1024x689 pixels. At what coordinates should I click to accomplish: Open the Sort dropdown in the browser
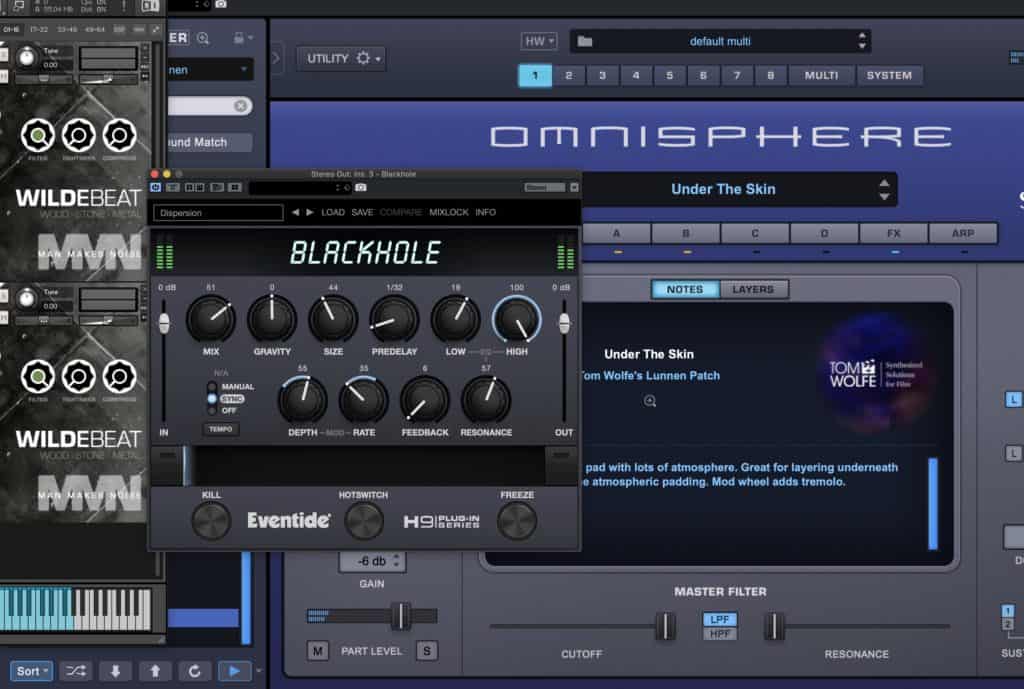31,671
